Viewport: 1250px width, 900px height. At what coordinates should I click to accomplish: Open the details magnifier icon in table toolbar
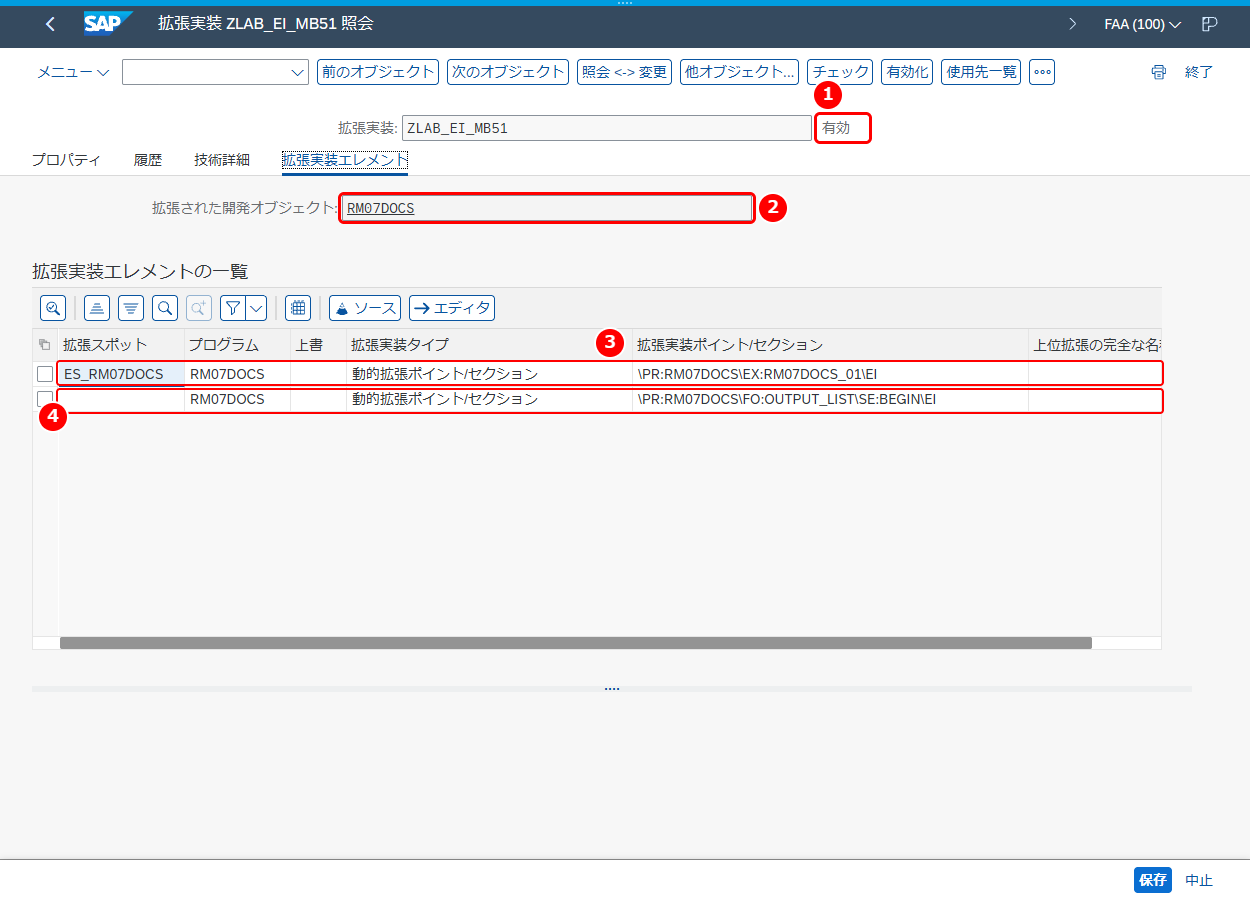(53, 308)
